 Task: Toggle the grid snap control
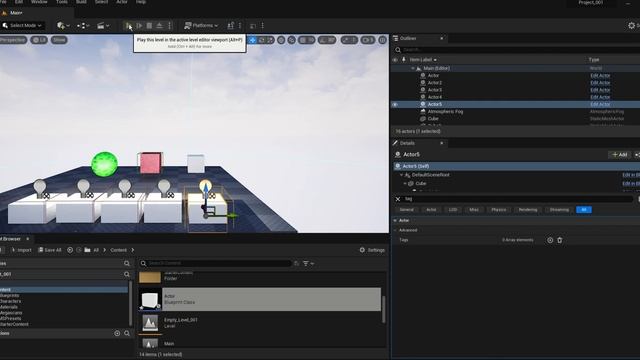pyautogui.click(x=307, y=40)
